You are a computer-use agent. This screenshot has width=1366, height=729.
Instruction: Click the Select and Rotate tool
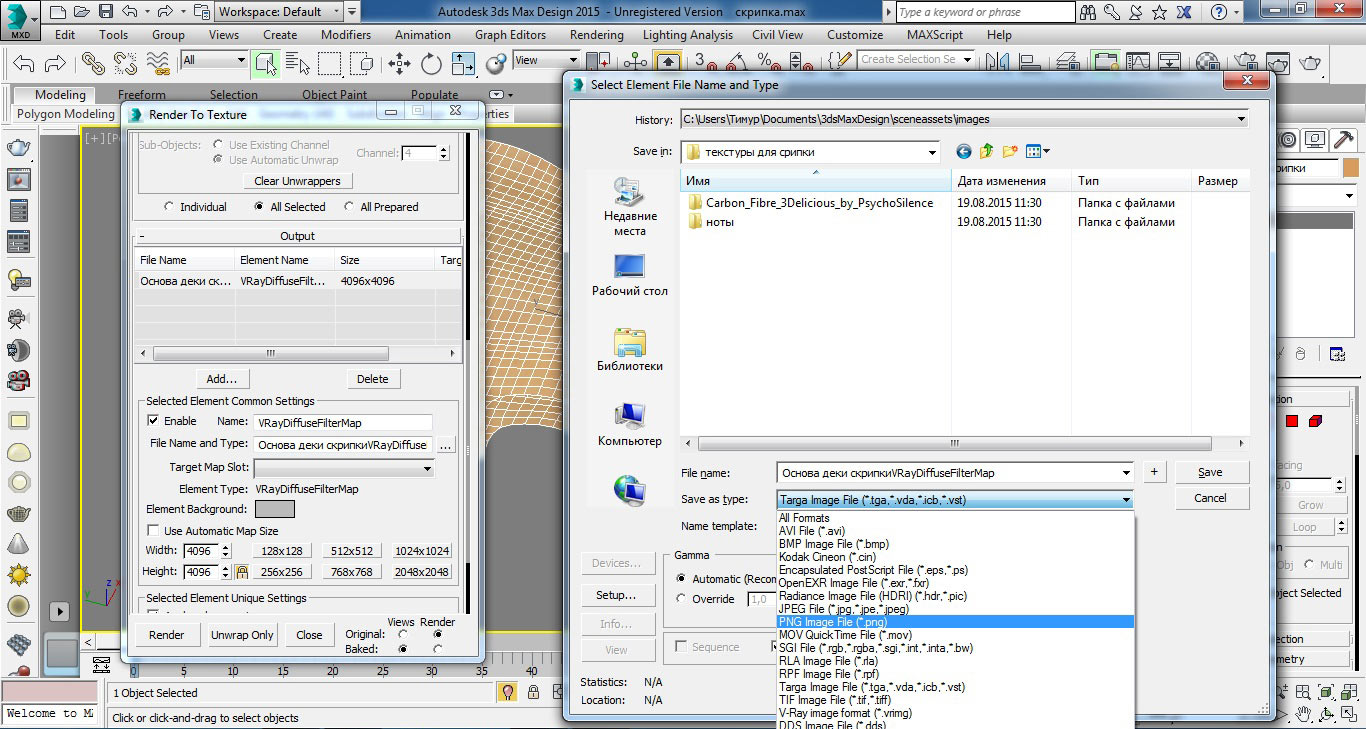tap(431, 63)
